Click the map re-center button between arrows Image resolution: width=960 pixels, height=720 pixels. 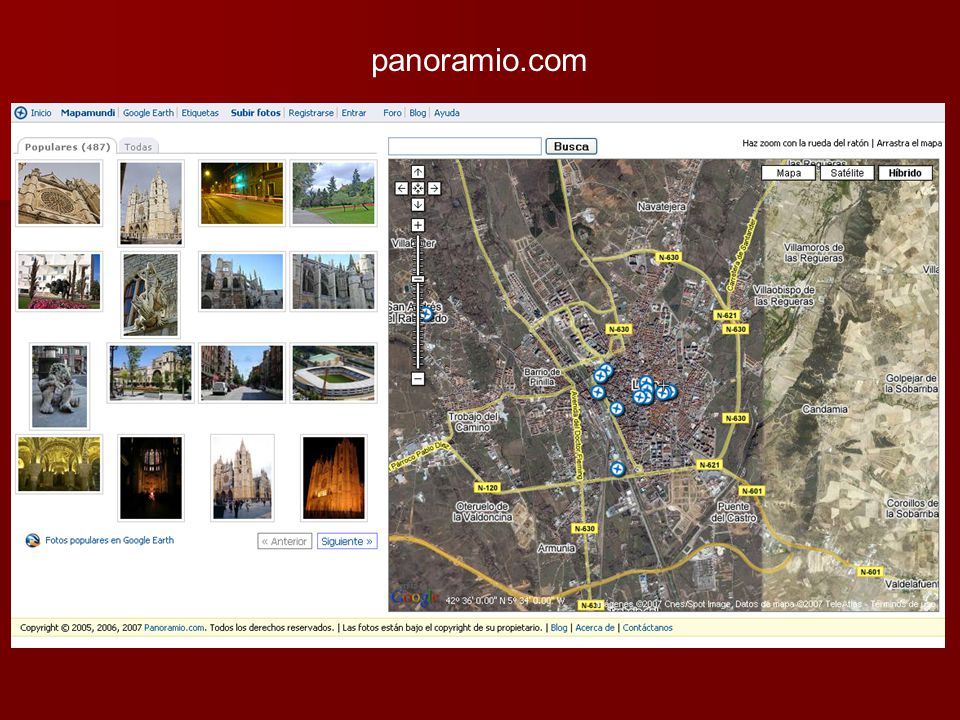pos(418,189)
